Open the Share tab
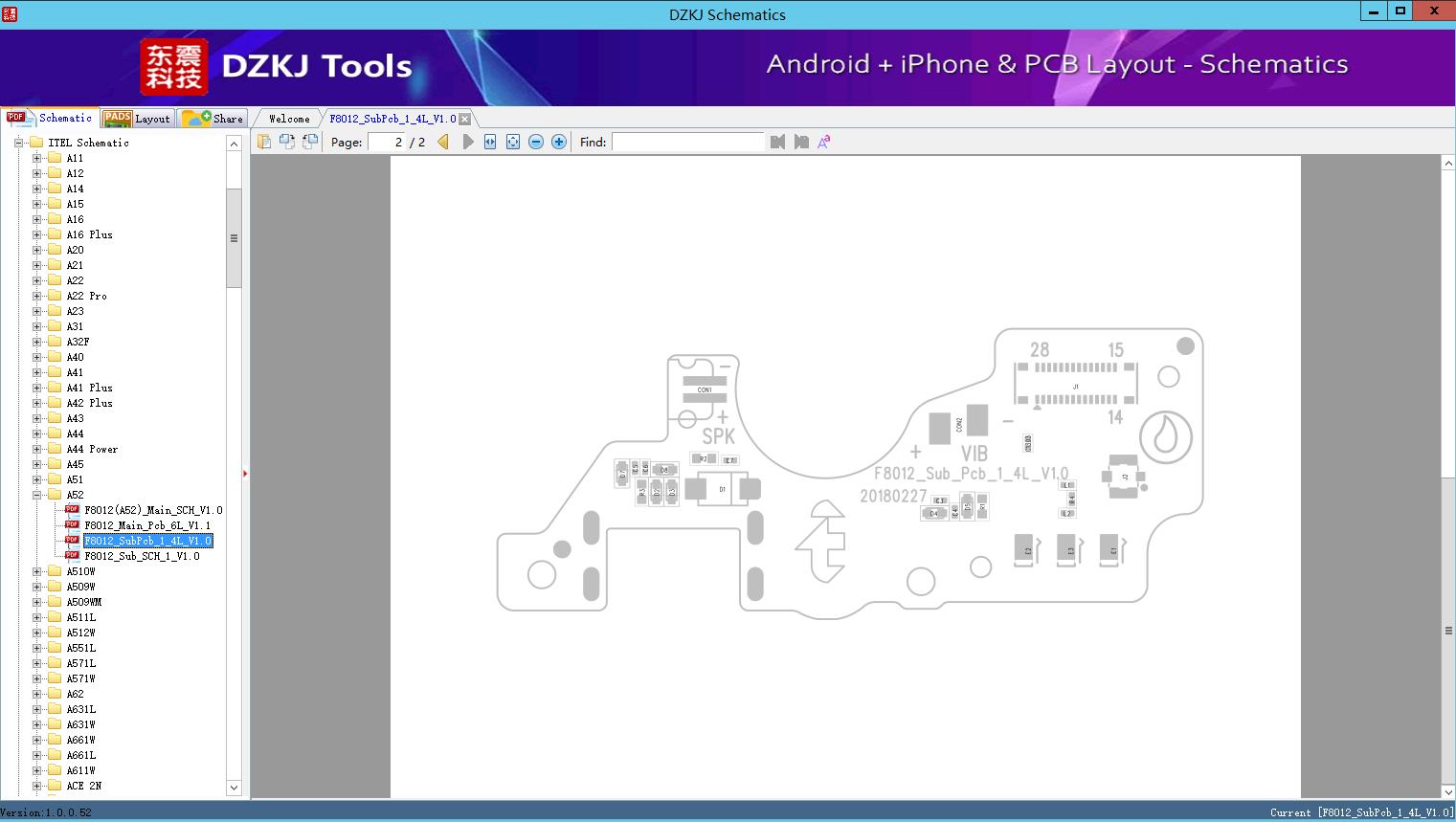 coord(213,119)
